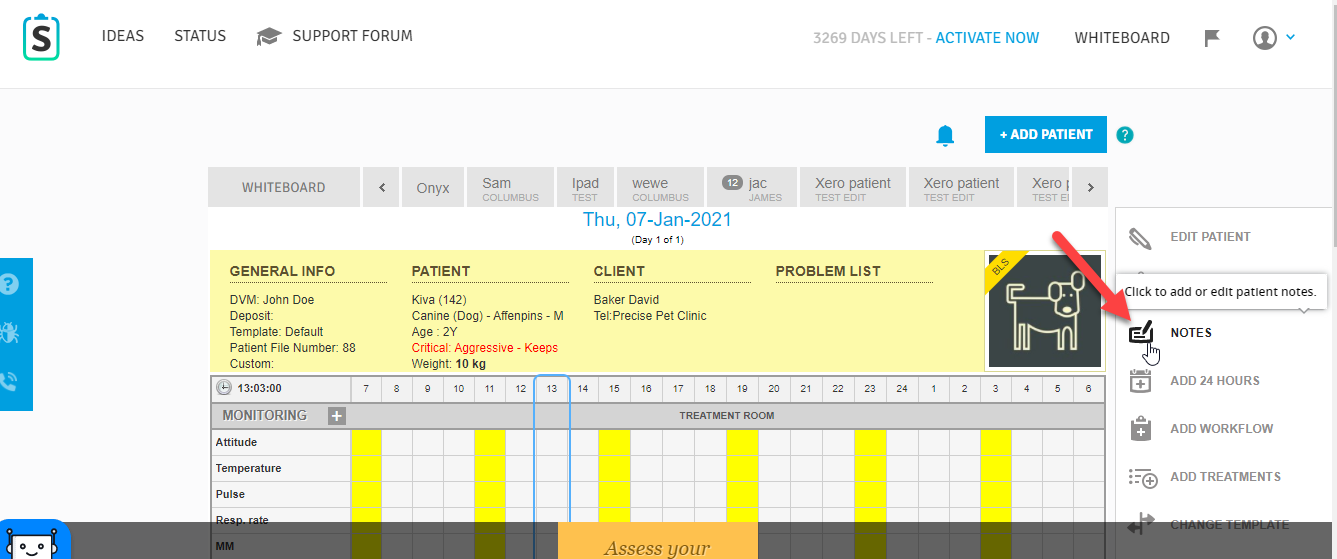Click the phone icon on left sidebar

(9, 381)
